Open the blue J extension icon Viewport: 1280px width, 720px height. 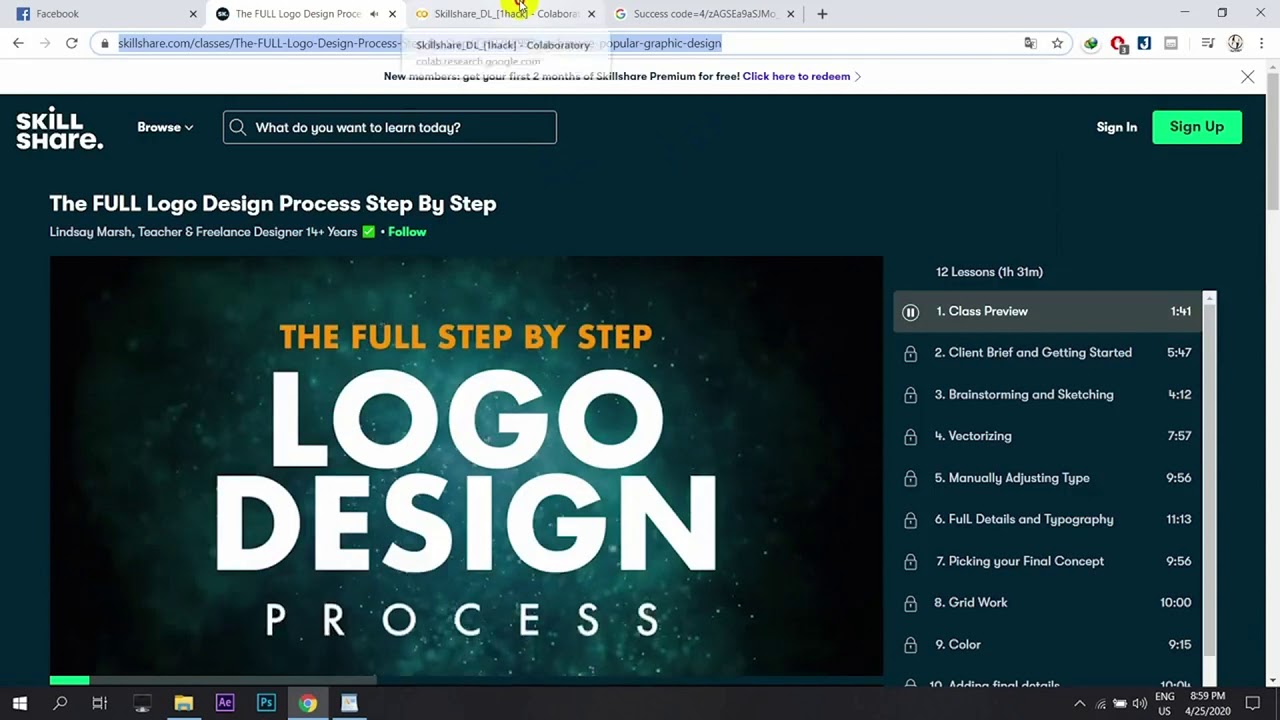[x=1145, y=43]
